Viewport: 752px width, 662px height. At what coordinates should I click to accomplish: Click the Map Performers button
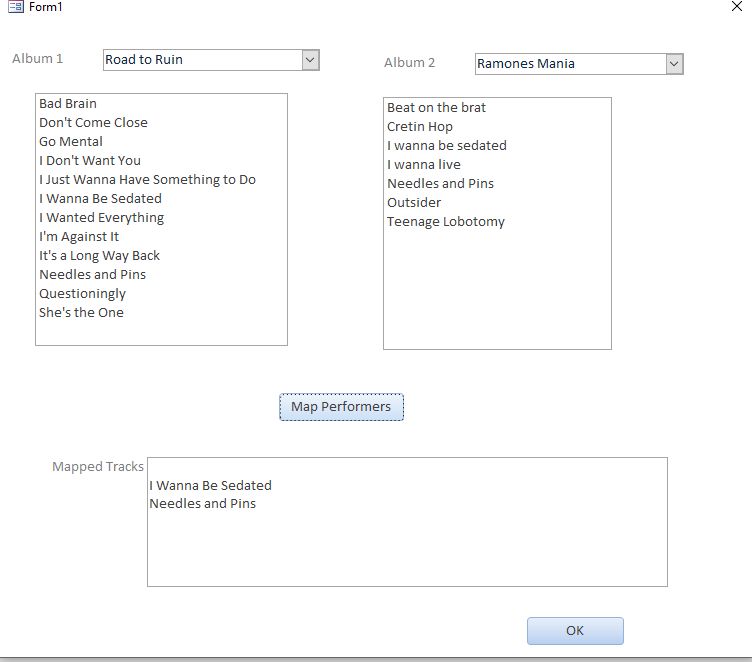[341, 407]
